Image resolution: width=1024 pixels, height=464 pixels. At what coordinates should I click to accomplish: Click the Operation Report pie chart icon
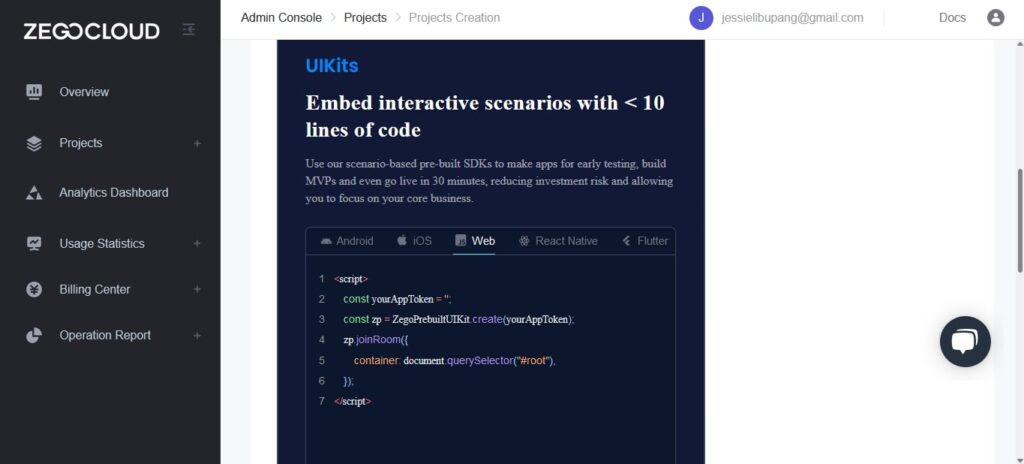34,335
